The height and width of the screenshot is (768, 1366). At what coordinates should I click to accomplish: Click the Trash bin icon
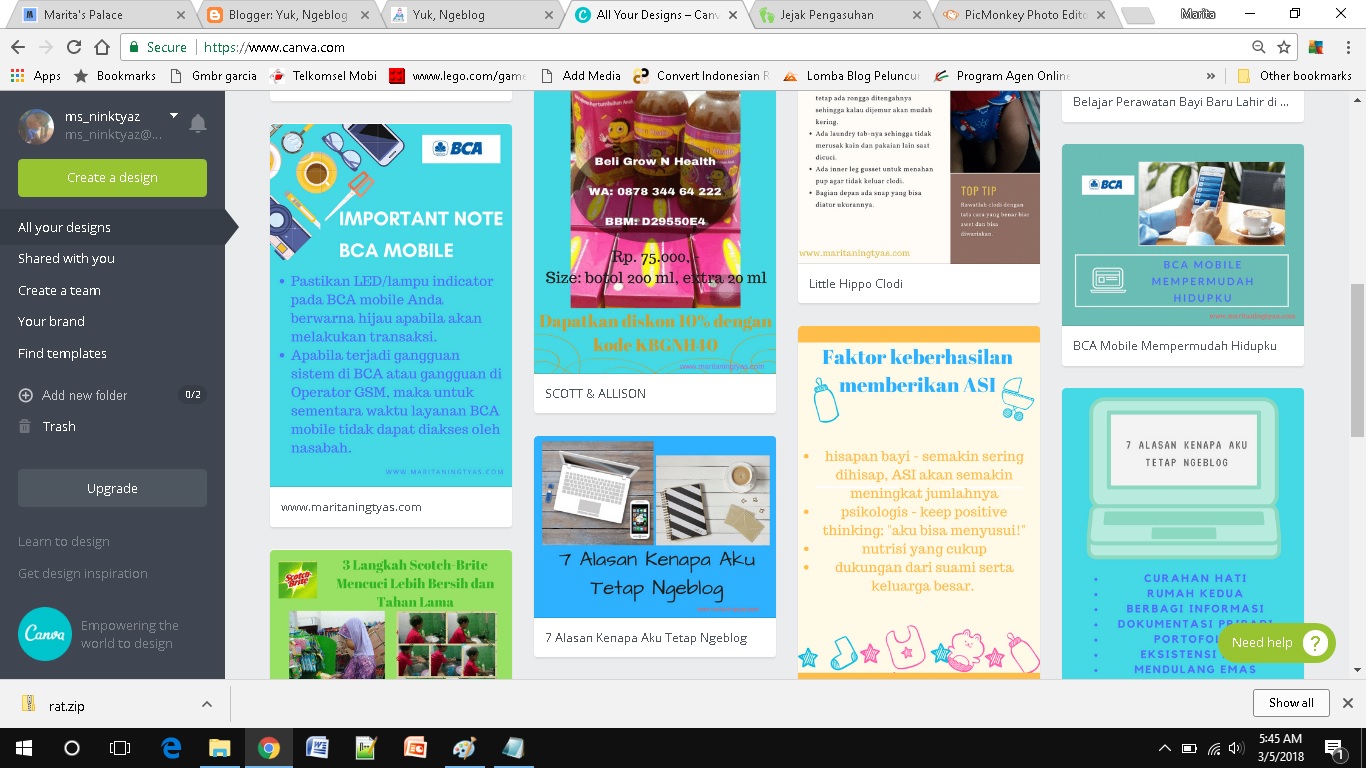25,427
